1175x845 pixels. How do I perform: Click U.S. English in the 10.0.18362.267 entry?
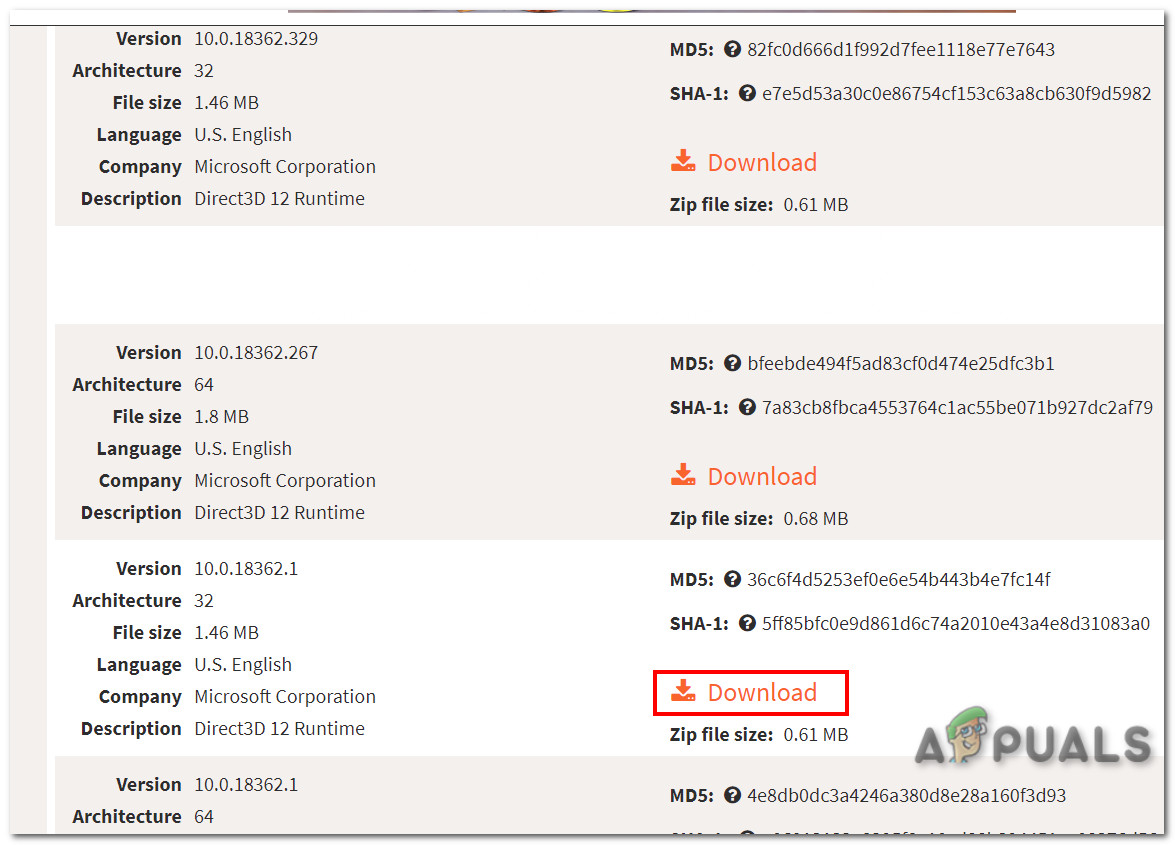(243, 449)
